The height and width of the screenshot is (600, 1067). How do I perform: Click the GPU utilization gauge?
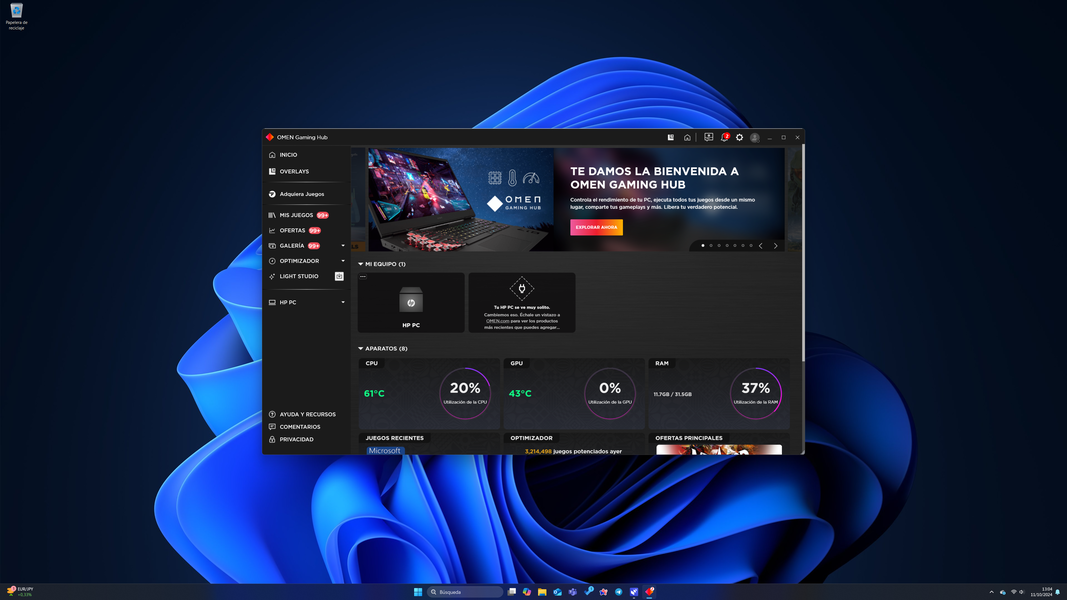click(x=610, y=393)
